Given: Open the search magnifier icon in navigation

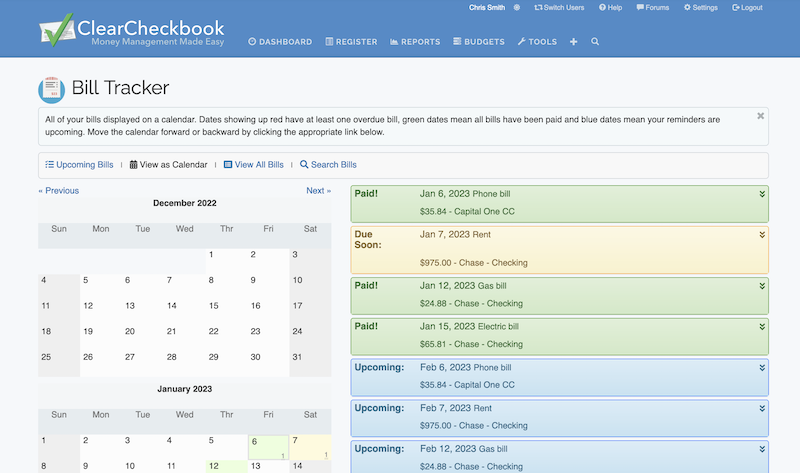Looking at the screenshot, I should (595, 42).
